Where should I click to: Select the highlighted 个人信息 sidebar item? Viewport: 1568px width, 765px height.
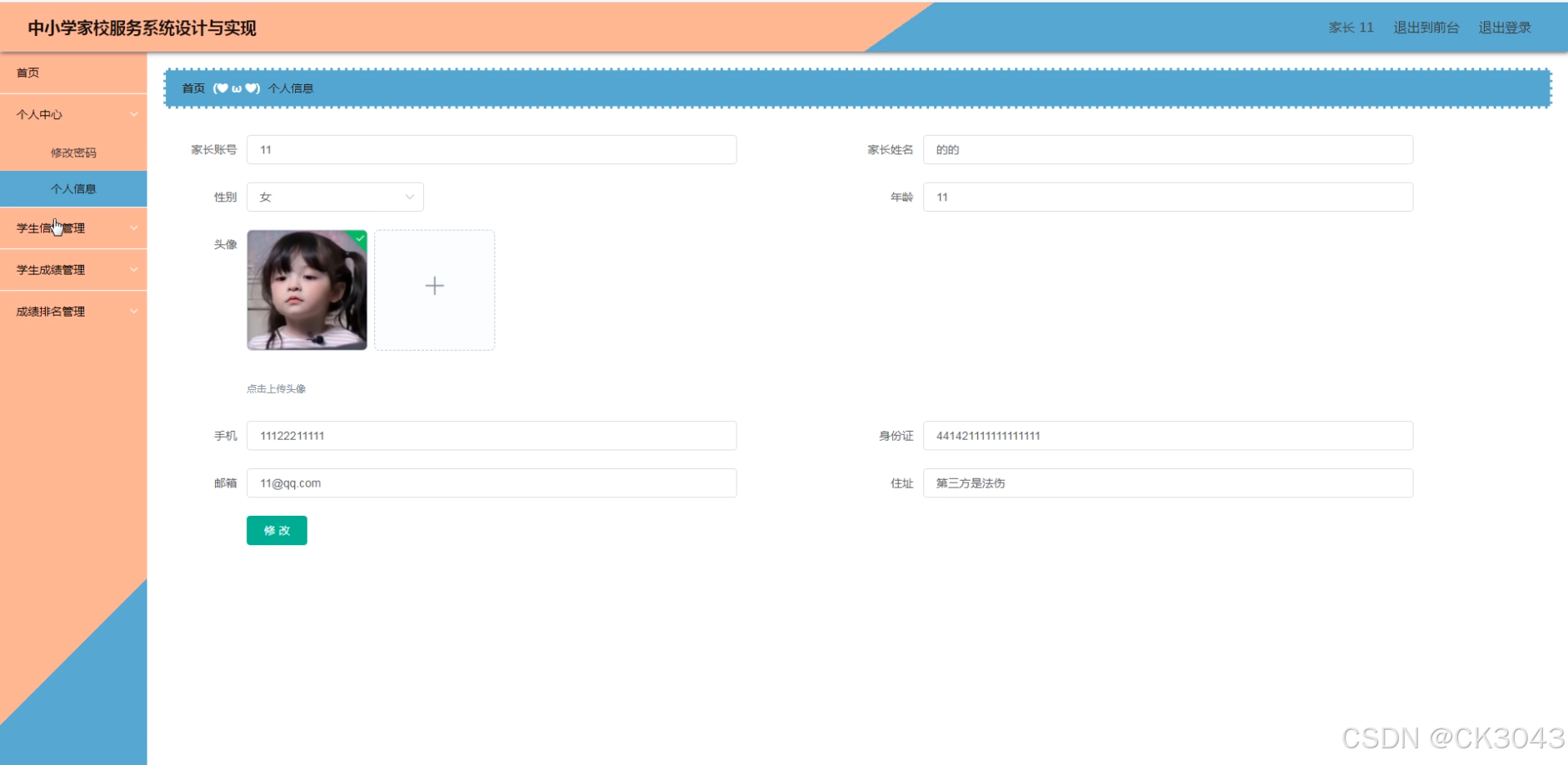[73, 189]
